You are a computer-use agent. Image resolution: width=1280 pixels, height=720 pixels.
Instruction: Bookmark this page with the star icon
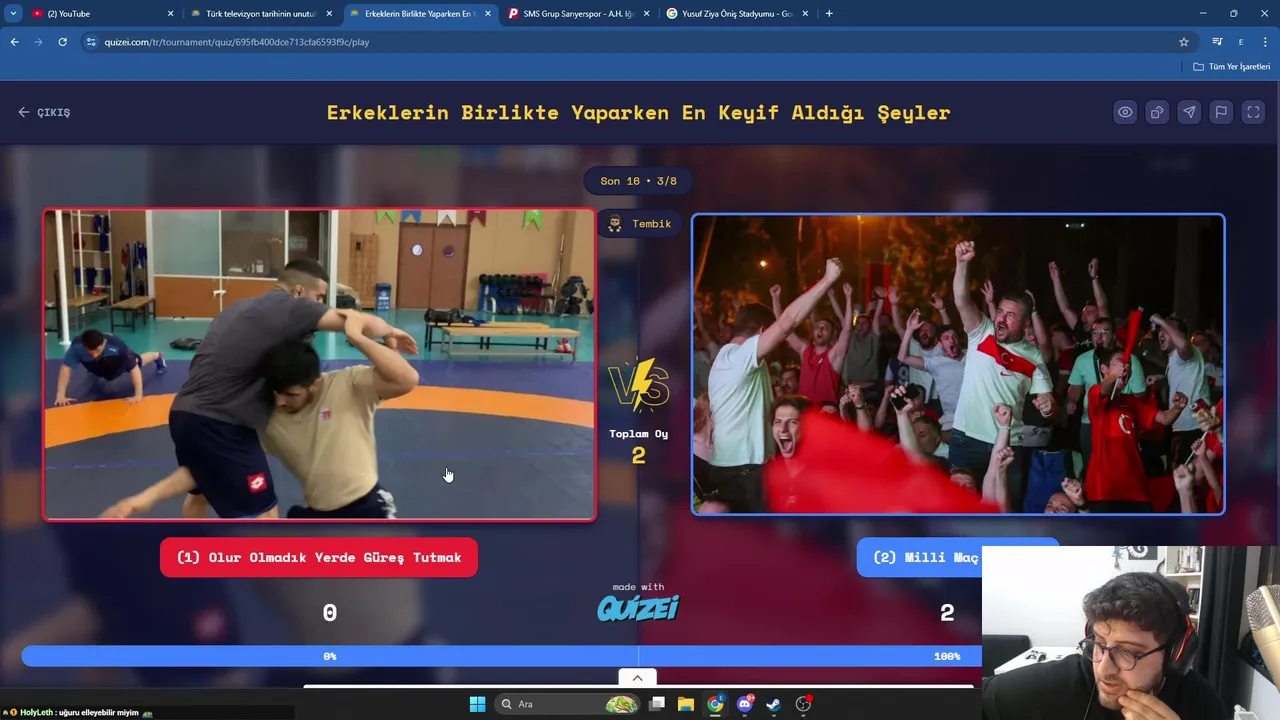pyautogui.click(x=1184, y=42)
